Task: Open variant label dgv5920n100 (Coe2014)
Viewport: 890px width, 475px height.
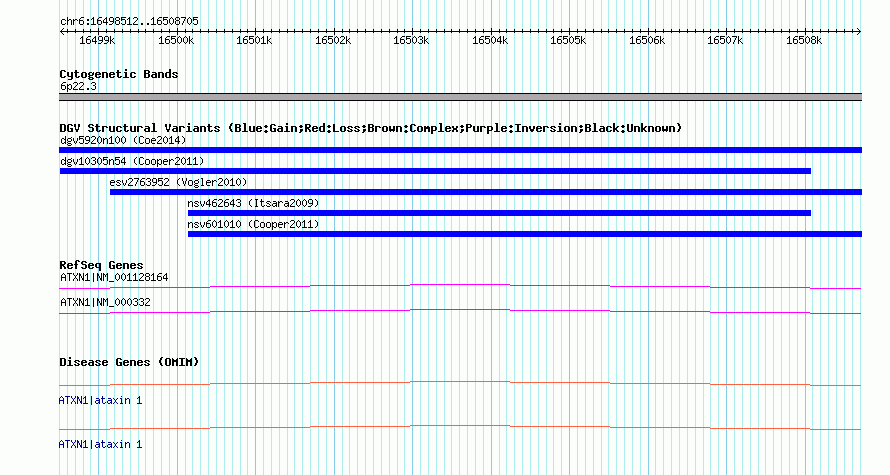Action: point(123,140)
